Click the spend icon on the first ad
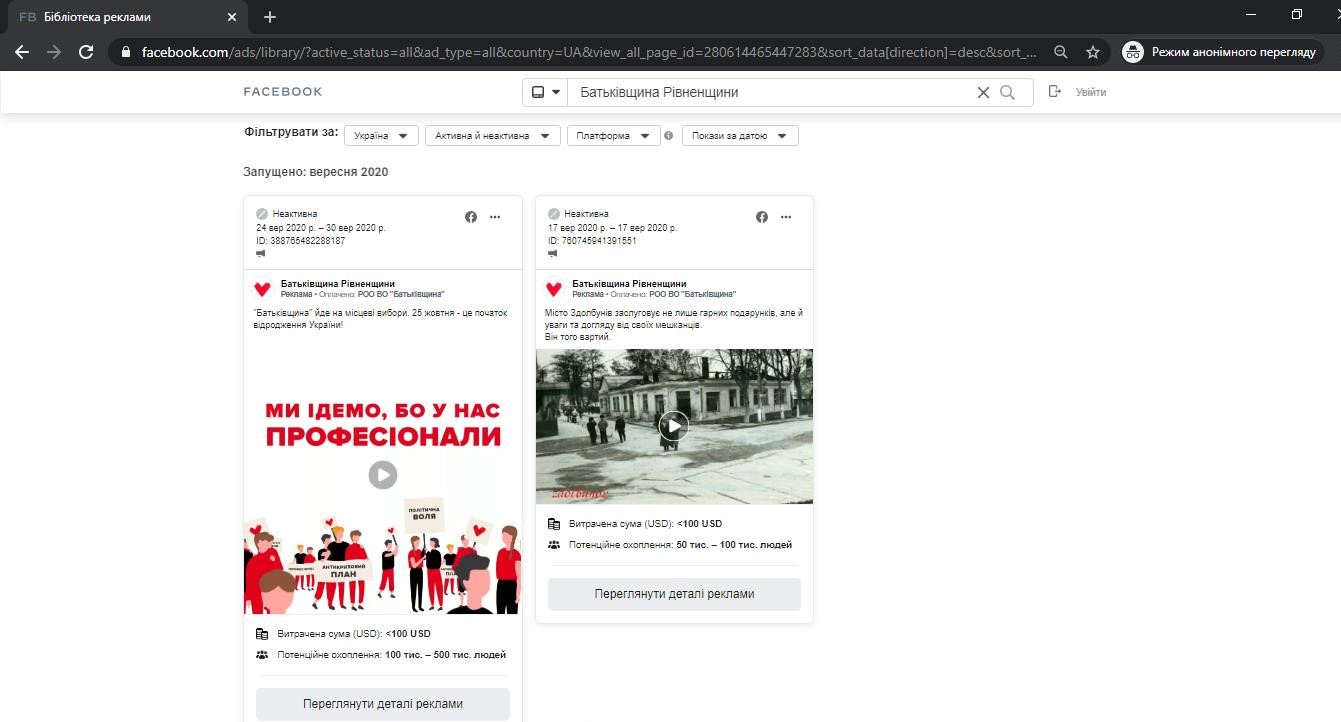The image size is (1341, 722). (x=262, y=634)
